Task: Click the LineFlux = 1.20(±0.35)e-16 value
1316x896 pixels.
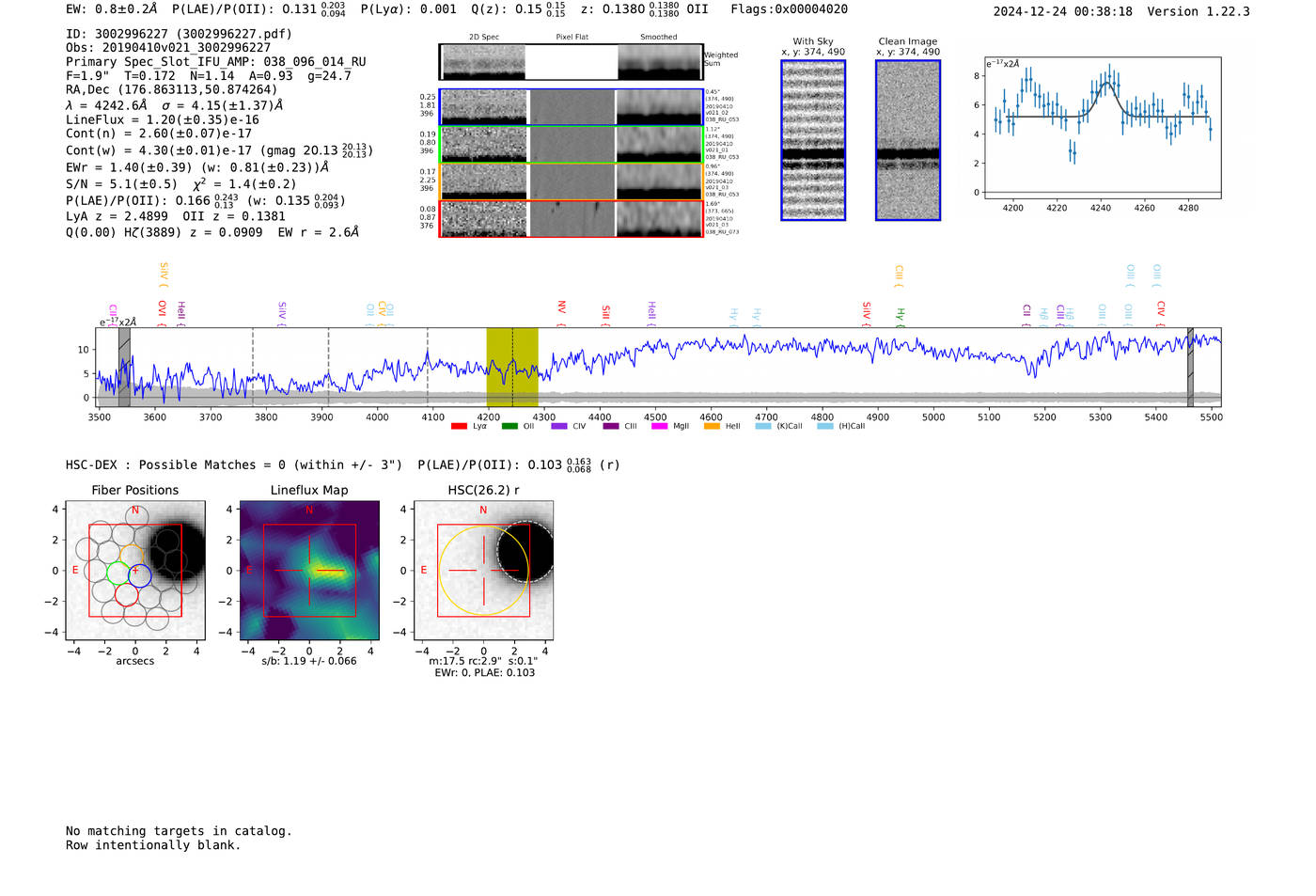Action: 163,120
